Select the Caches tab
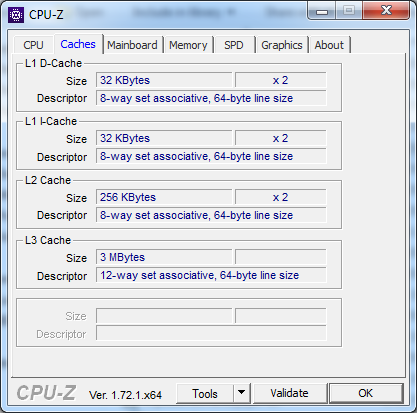The image size is (417, 413). [78, 44]
